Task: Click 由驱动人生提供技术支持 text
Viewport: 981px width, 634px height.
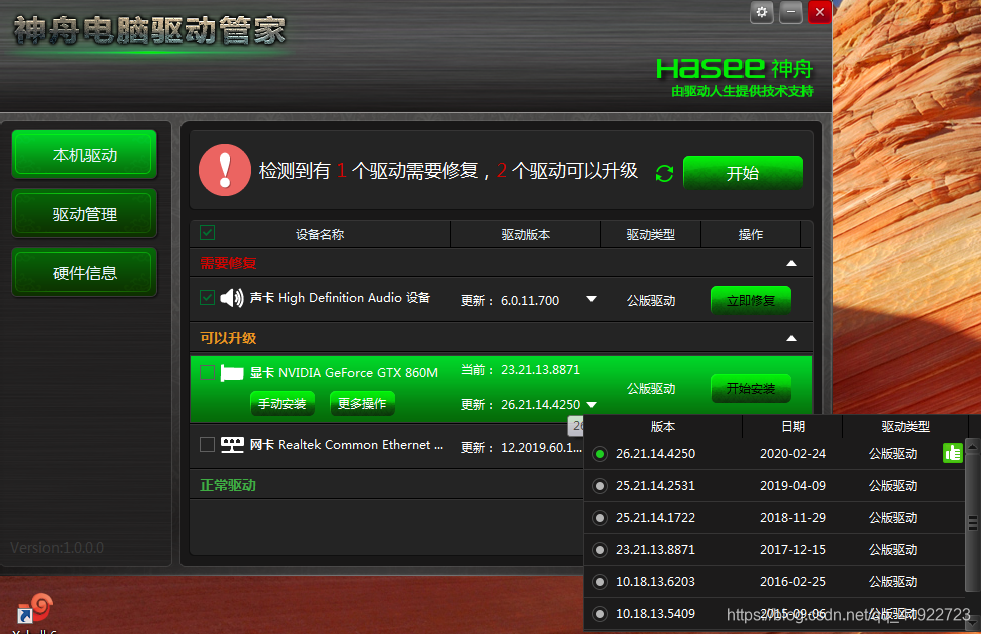Action: (742, 91)
